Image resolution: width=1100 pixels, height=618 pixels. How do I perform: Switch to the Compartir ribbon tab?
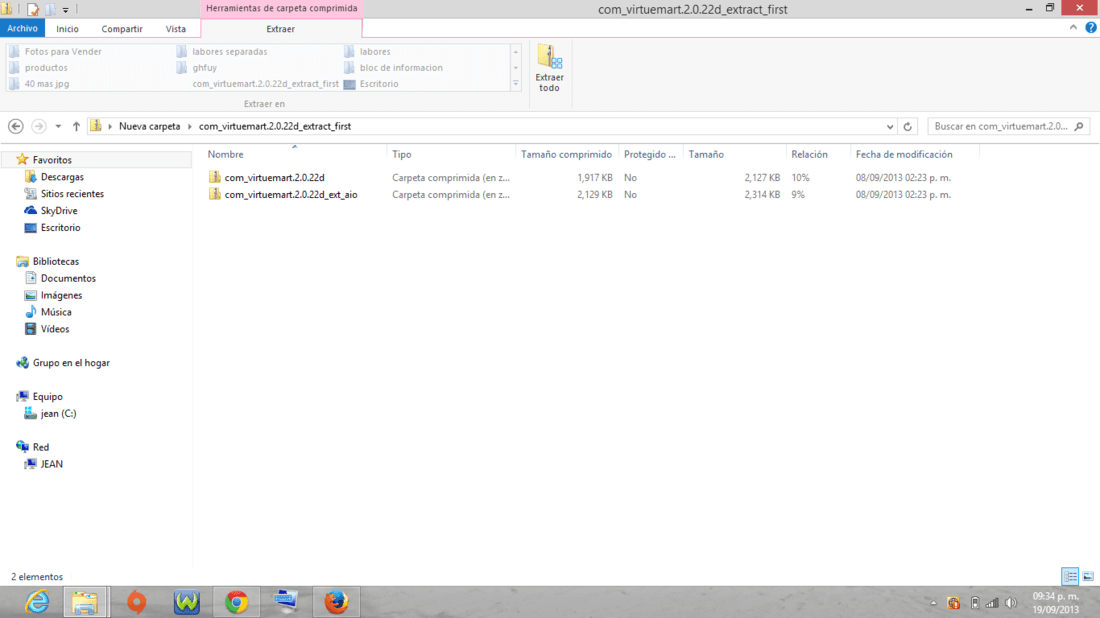pyautogui.click(x=122, y=29)
